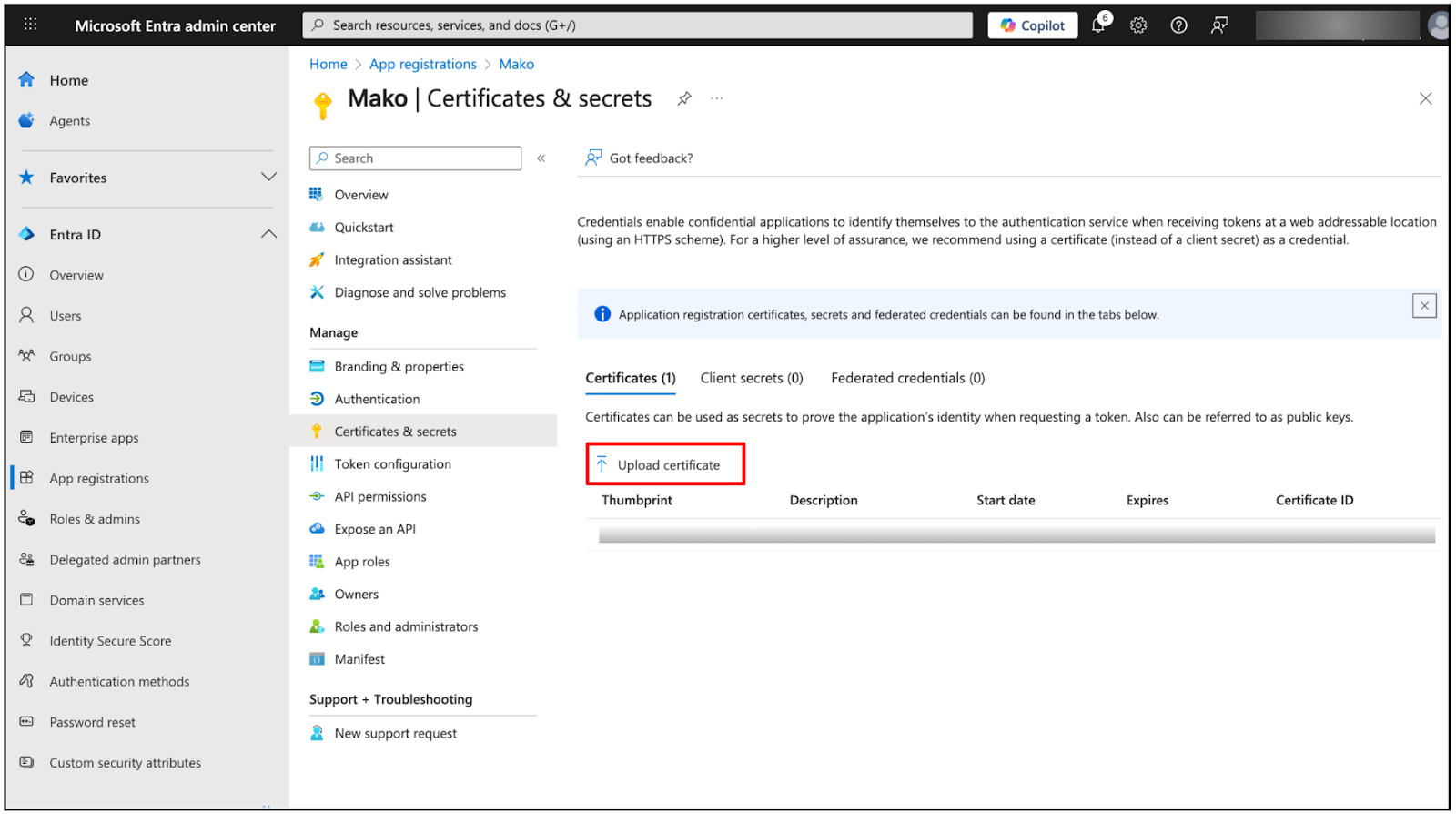This screenshot has height=814, width=1456.
Task: Open Diagnose and solve problems
Action: point(420,292)
